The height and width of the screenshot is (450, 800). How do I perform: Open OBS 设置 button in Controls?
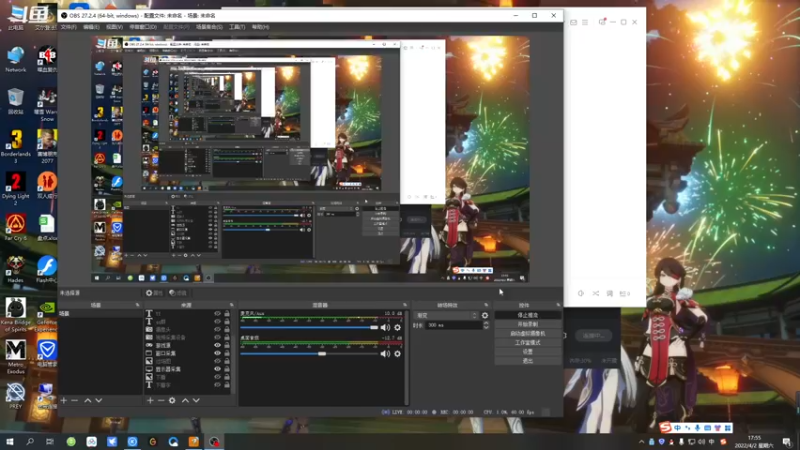528,352
